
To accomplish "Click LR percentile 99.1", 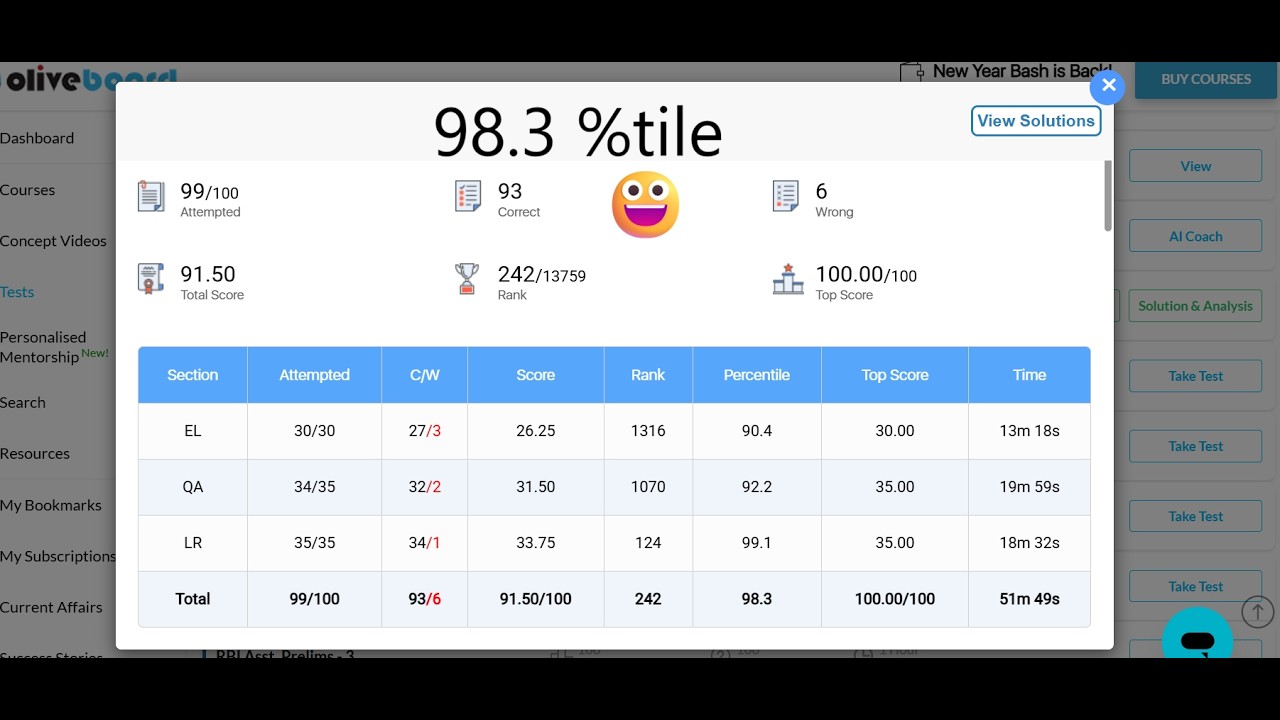I will coord(757,543).
